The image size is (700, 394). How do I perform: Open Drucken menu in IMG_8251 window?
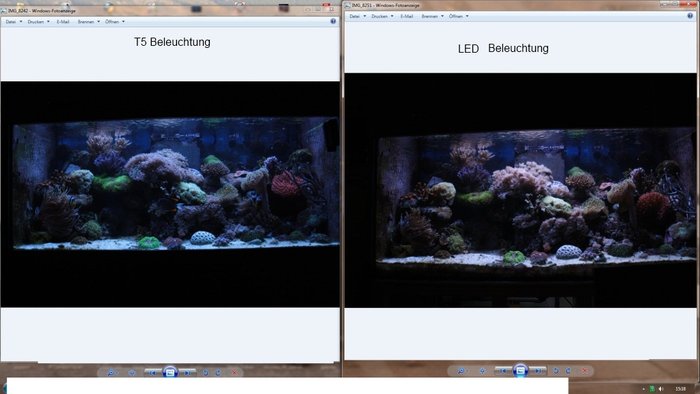382,16
